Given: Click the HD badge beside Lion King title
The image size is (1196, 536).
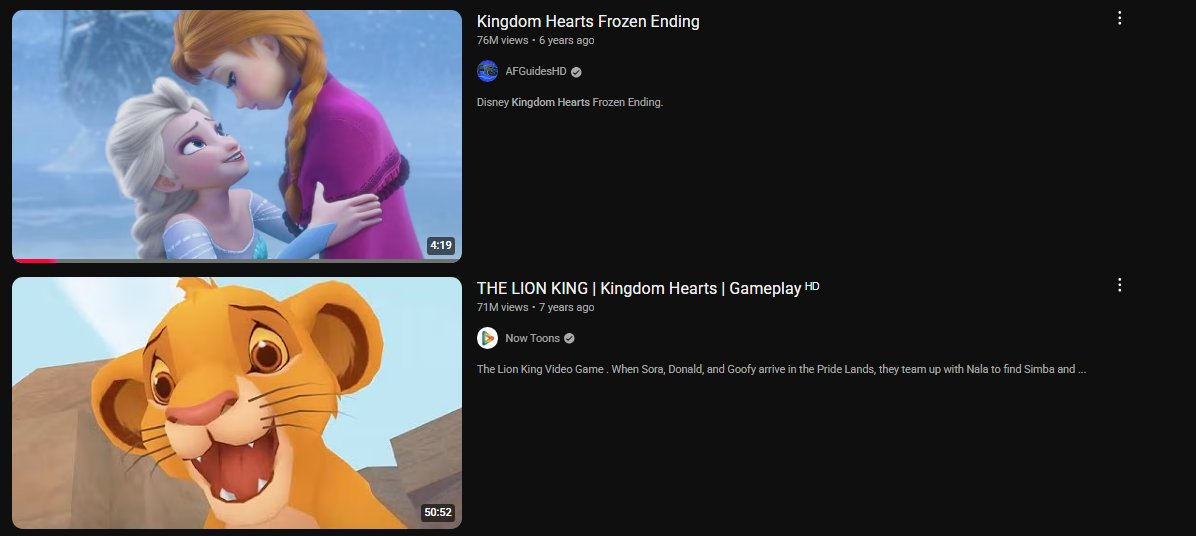Looking at the screenshot, I should [x=812, y=286].
